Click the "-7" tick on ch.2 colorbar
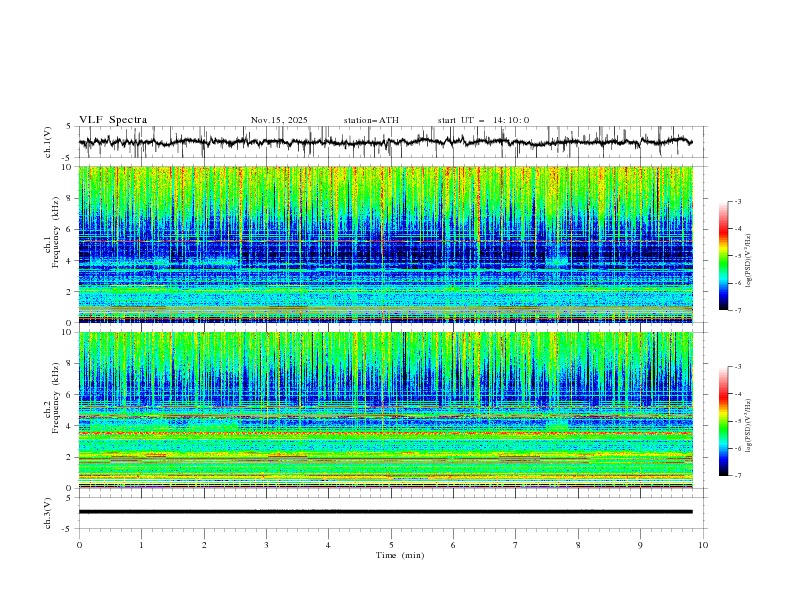The width and height of the screenshot is (792, 612). coord(738,476)
